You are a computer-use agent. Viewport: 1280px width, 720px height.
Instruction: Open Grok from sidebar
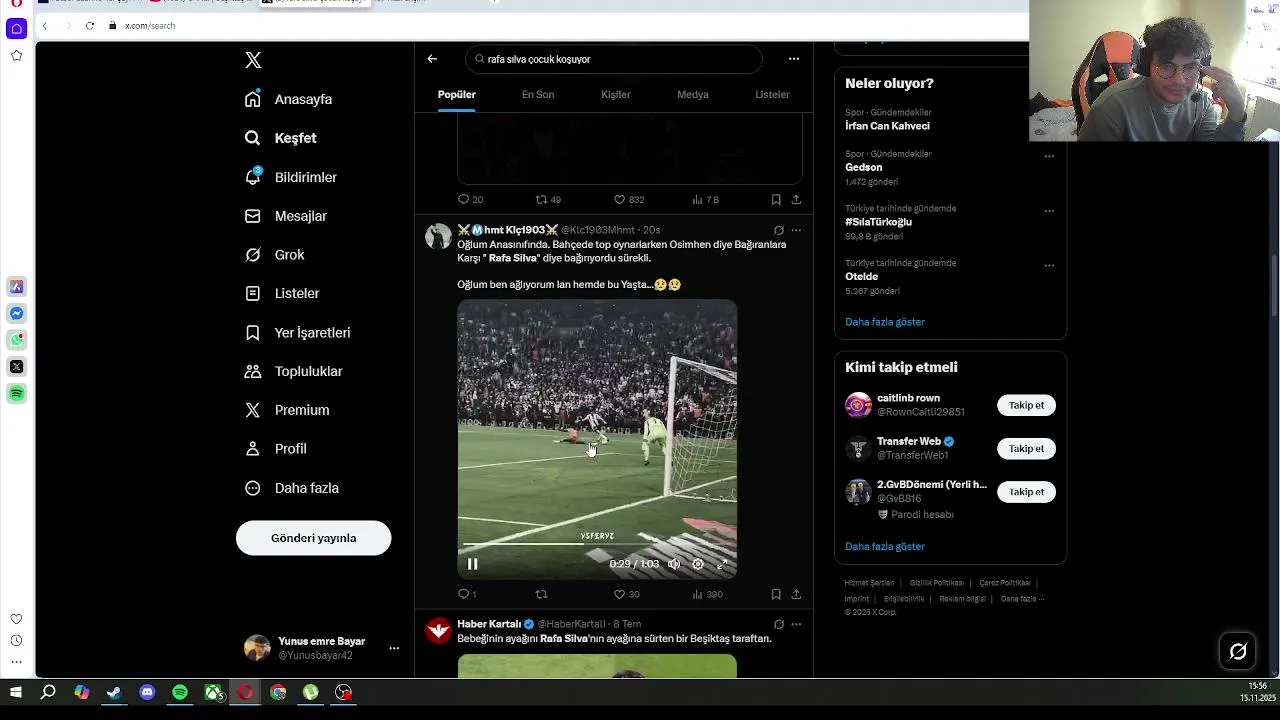[275, 255]
